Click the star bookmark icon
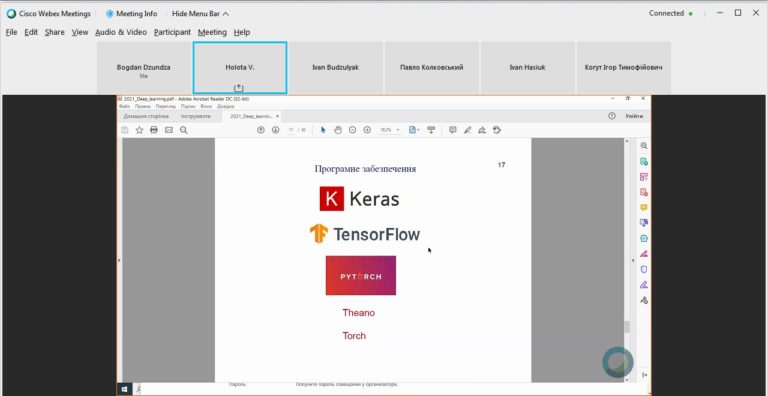 139,130
